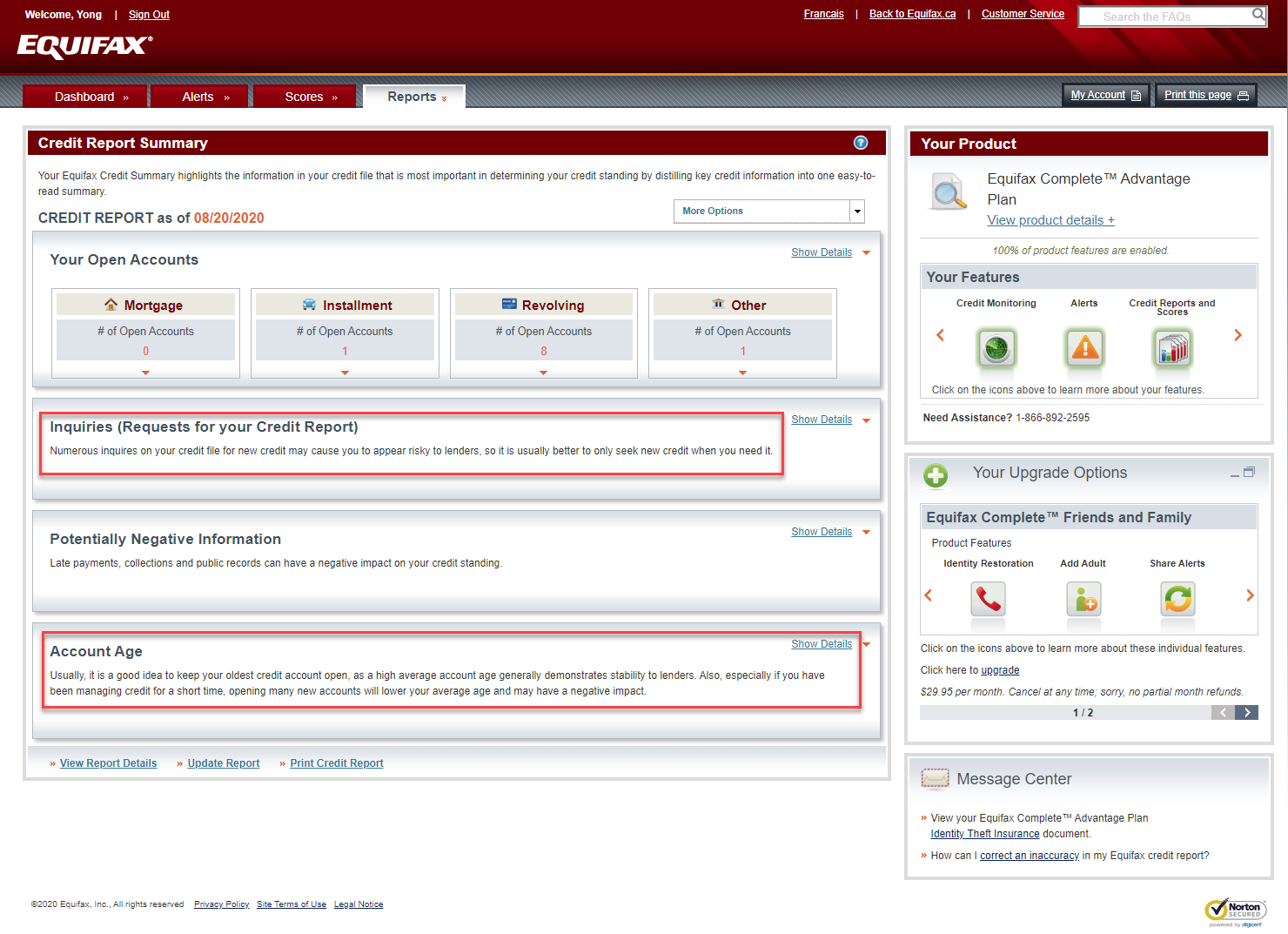
Task: Expand the Installment accounts arrow
Action: point(345,373)
